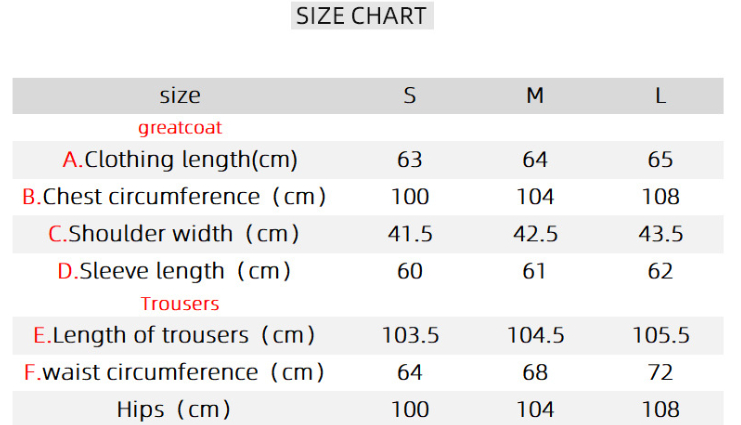The width and height of the screenshot is (741, 425).
Task: Select the red greatcoat section label
Action: click(x=180, y=128)
